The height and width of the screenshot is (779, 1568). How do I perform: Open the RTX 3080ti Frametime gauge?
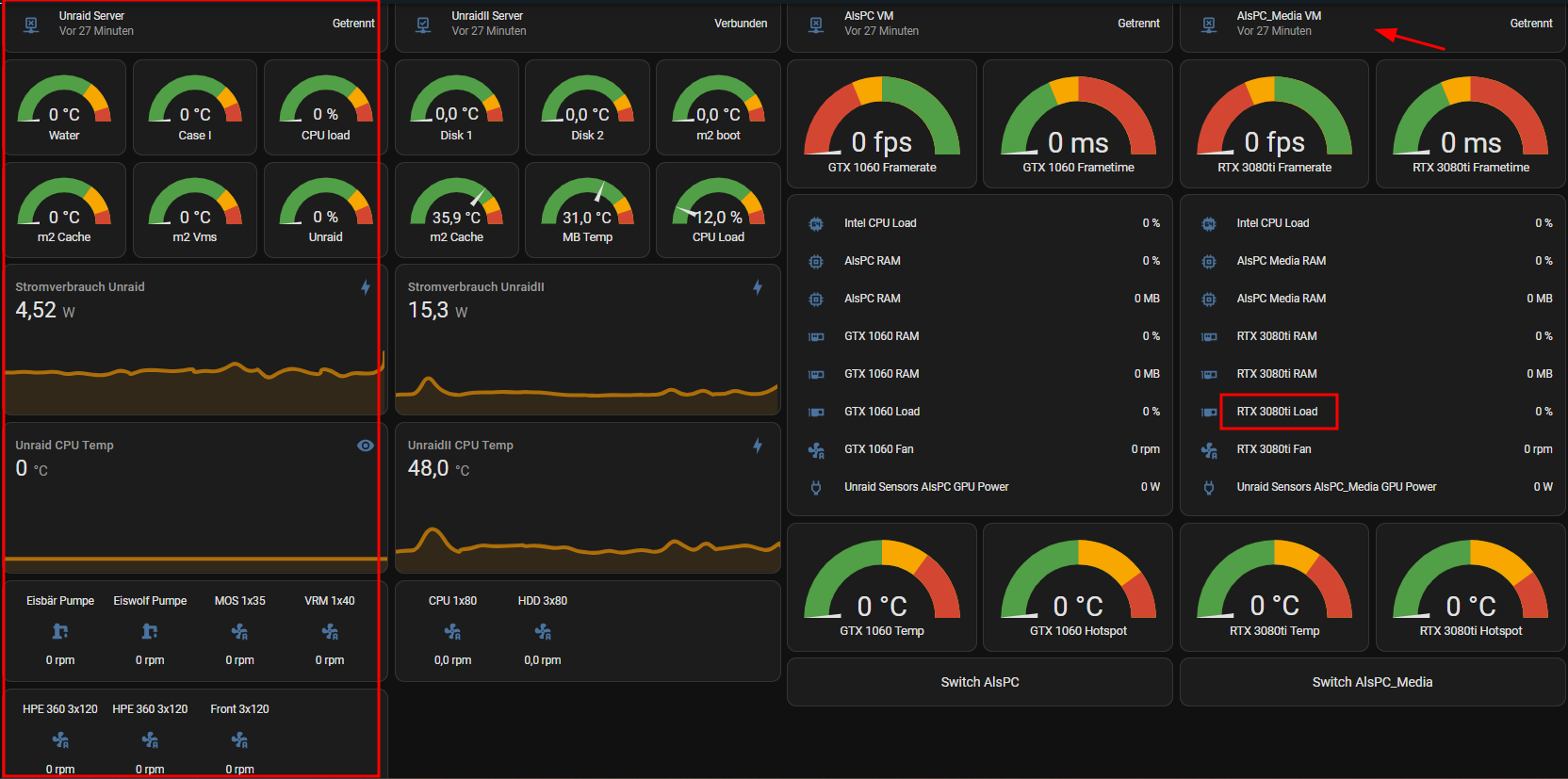(x=1471, y=124)
